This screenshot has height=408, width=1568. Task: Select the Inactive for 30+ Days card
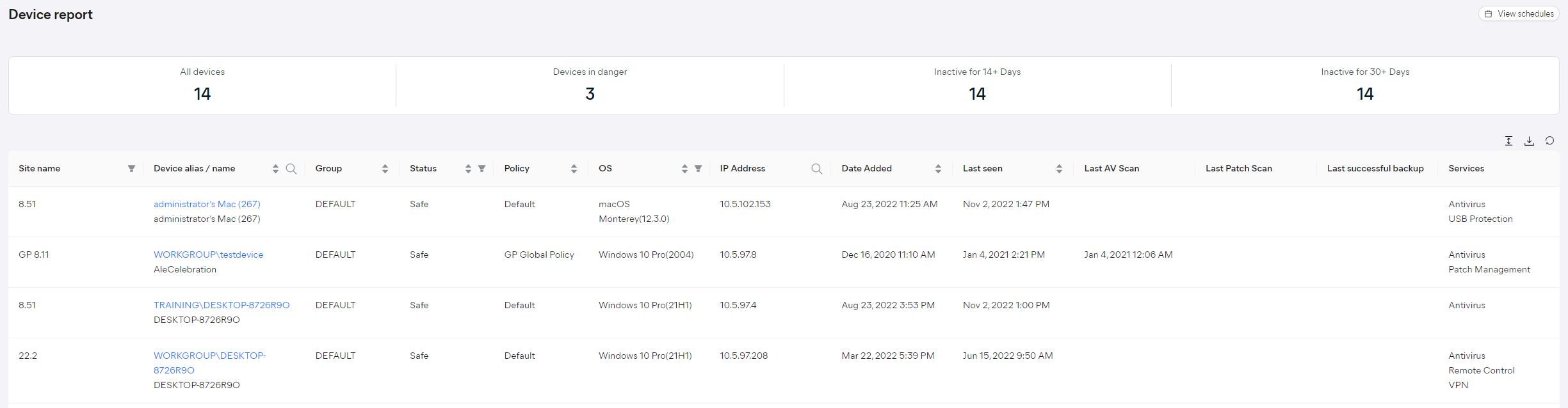pos(1365,86)
